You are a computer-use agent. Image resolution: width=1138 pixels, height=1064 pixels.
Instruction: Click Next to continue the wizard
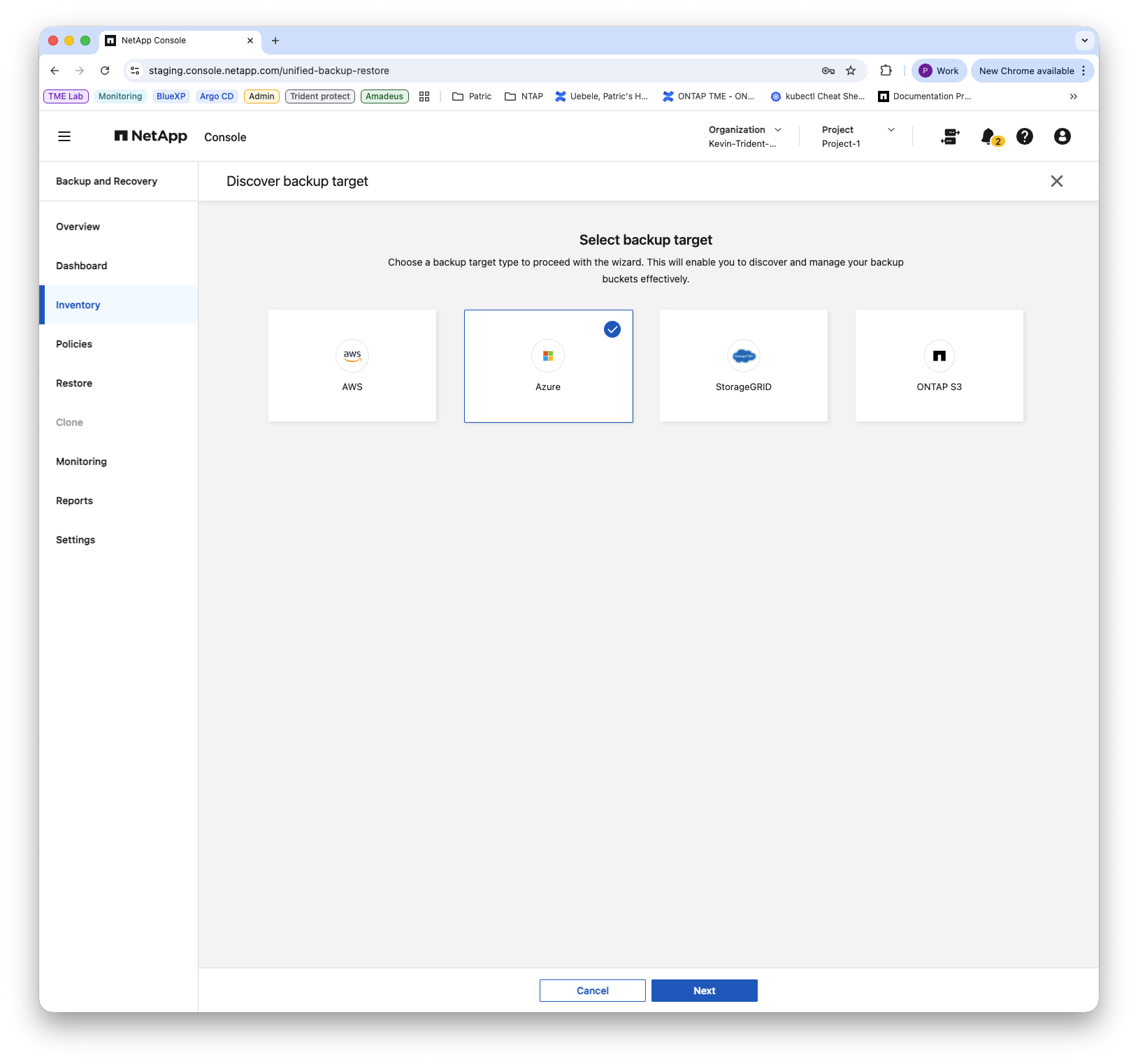[x=705, y=991]
